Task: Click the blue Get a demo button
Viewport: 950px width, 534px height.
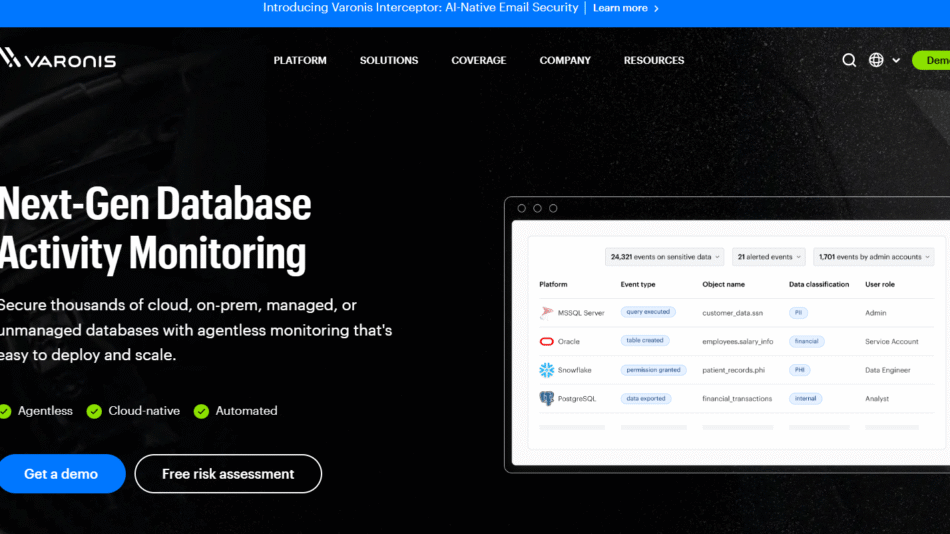Action: pos(61,474)
